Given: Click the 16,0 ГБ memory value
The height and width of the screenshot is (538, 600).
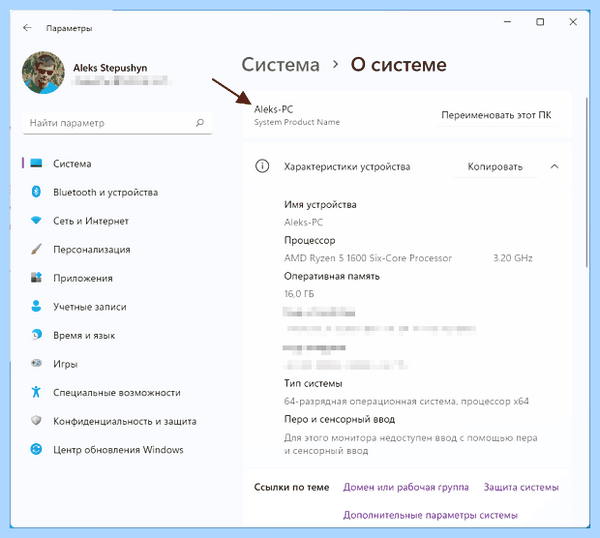Looking at the screenshot, I should point(299,294).
